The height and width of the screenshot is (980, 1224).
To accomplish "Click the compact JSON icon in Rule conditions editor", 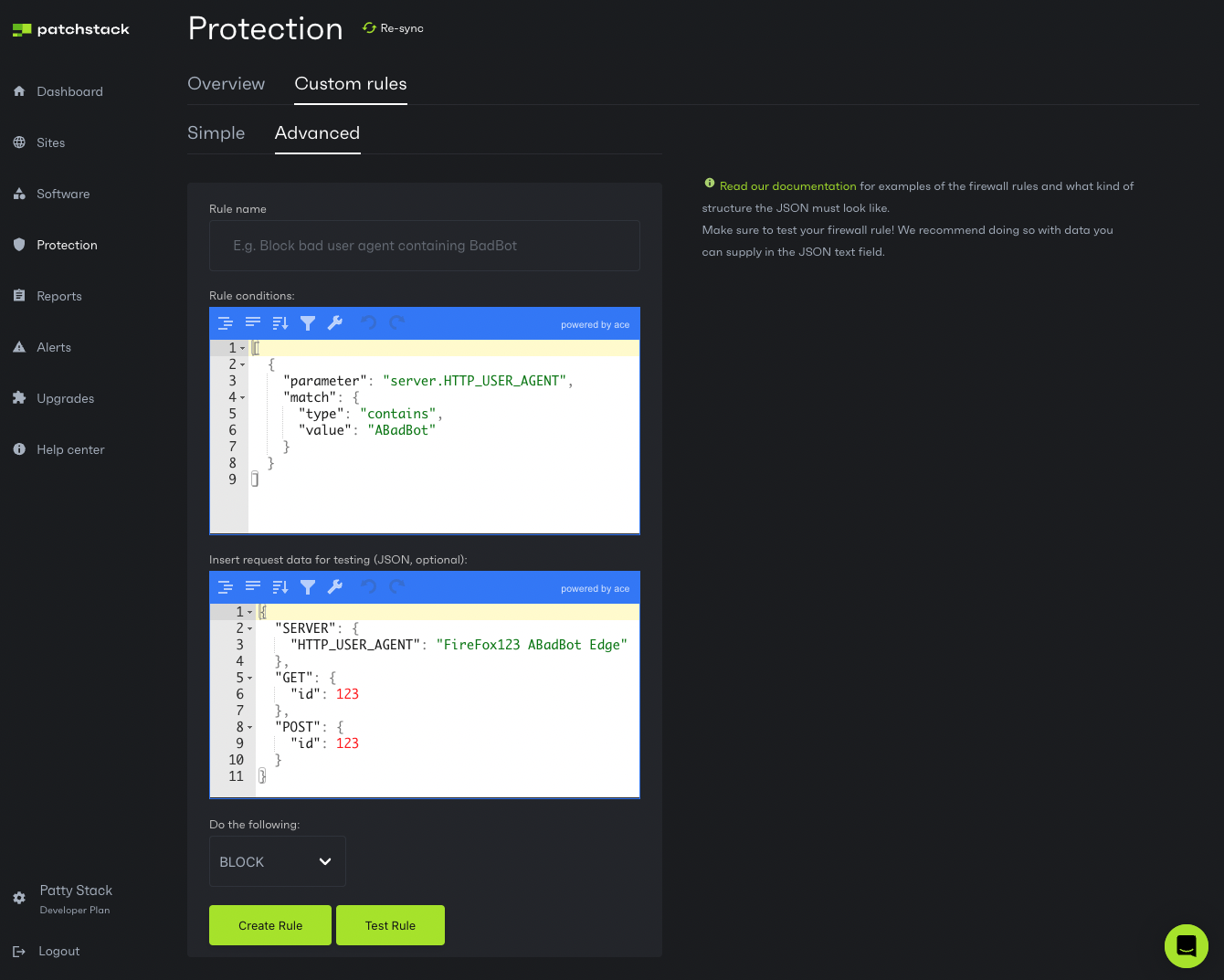I will 253,323.
